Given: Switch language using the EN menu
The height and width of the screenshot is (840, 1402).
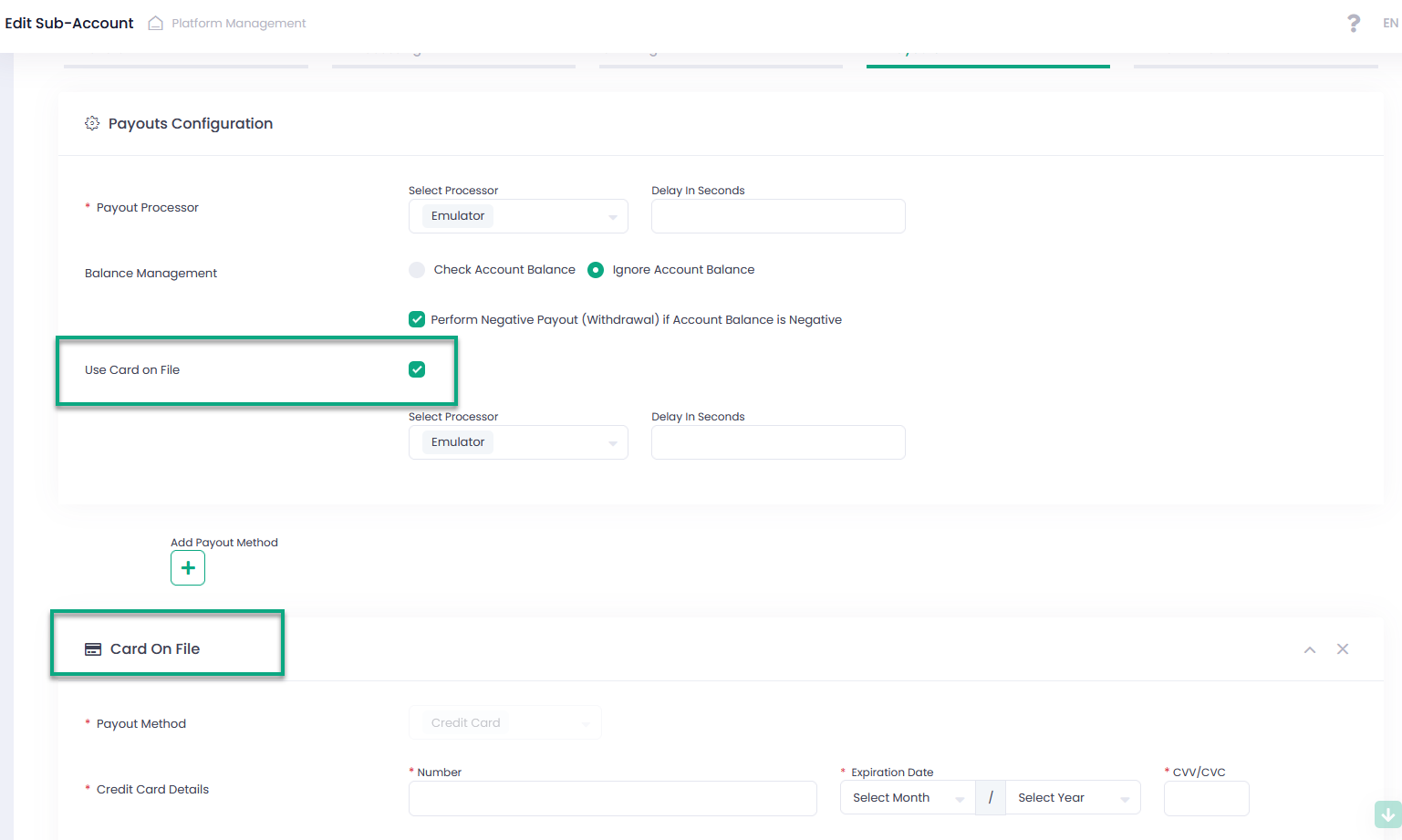Looking at the screenshot, I should 1390,24.
